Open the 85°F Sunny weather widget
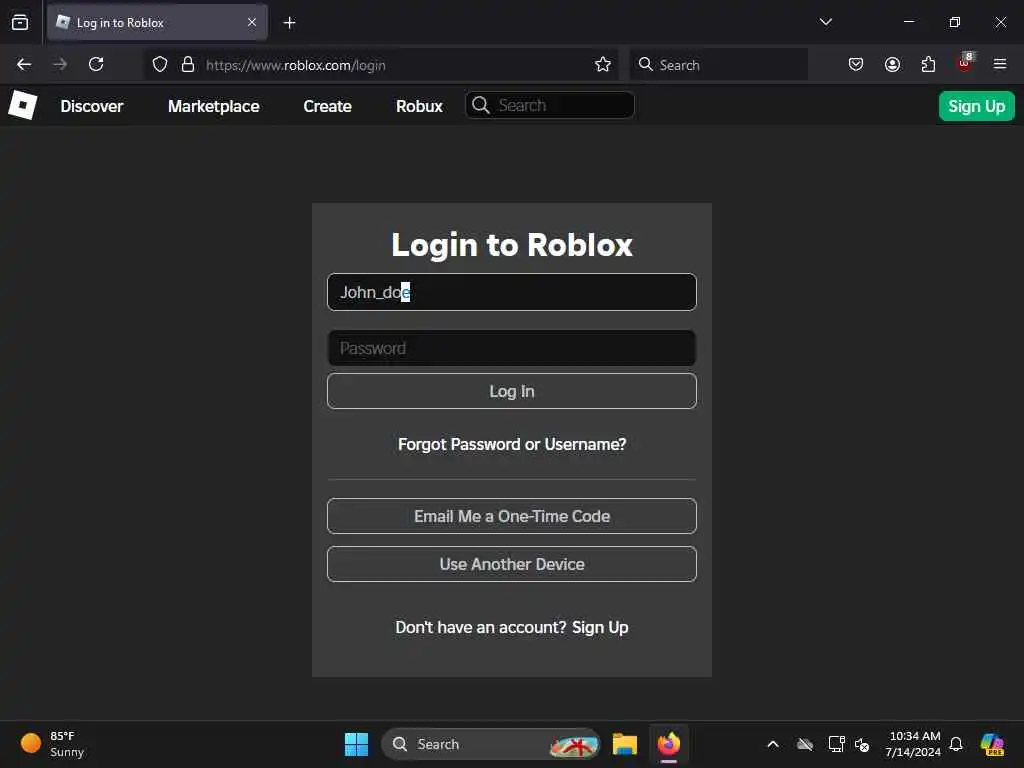 53,744
